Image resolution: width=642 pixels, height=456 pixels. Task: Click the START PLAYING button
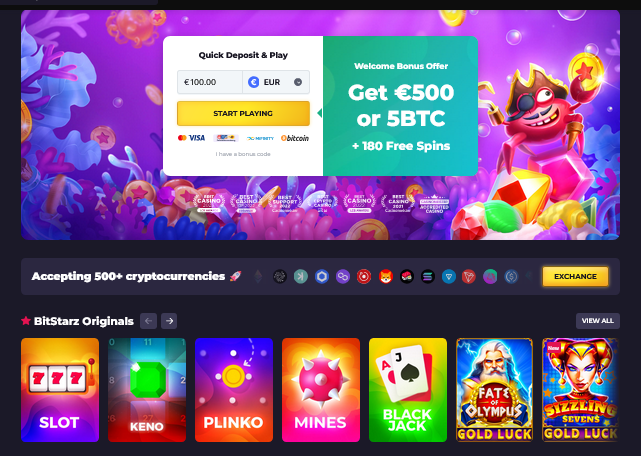point(243,113)
